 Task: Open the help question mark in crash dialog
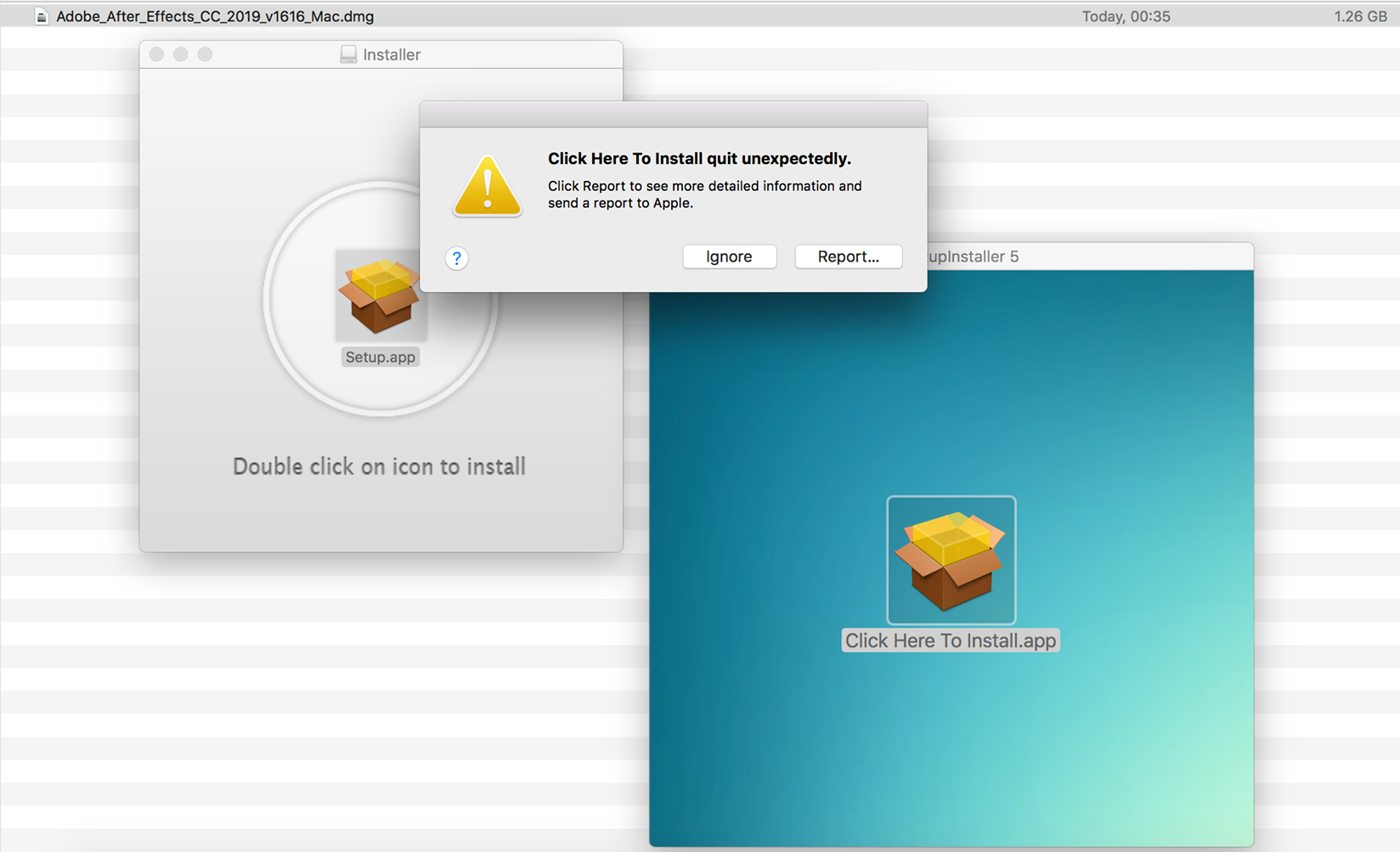[x=457, y=258]
